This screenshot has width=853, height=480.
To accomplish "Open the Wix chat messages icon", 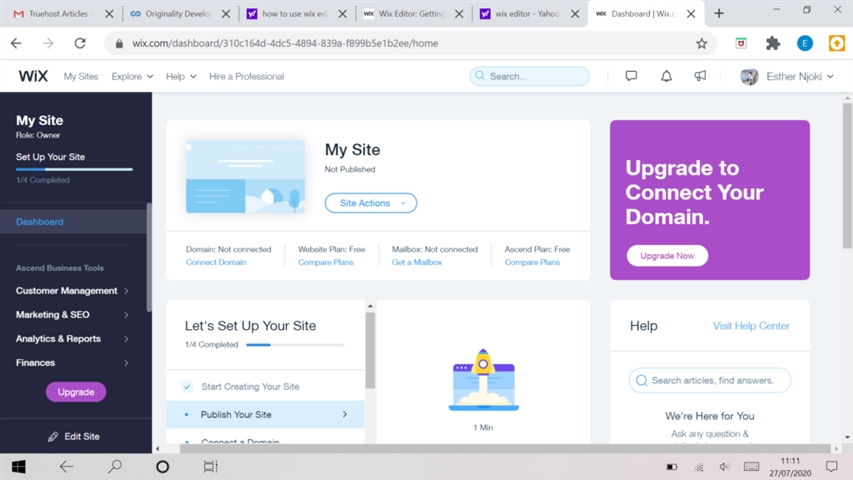I will 631,76.
